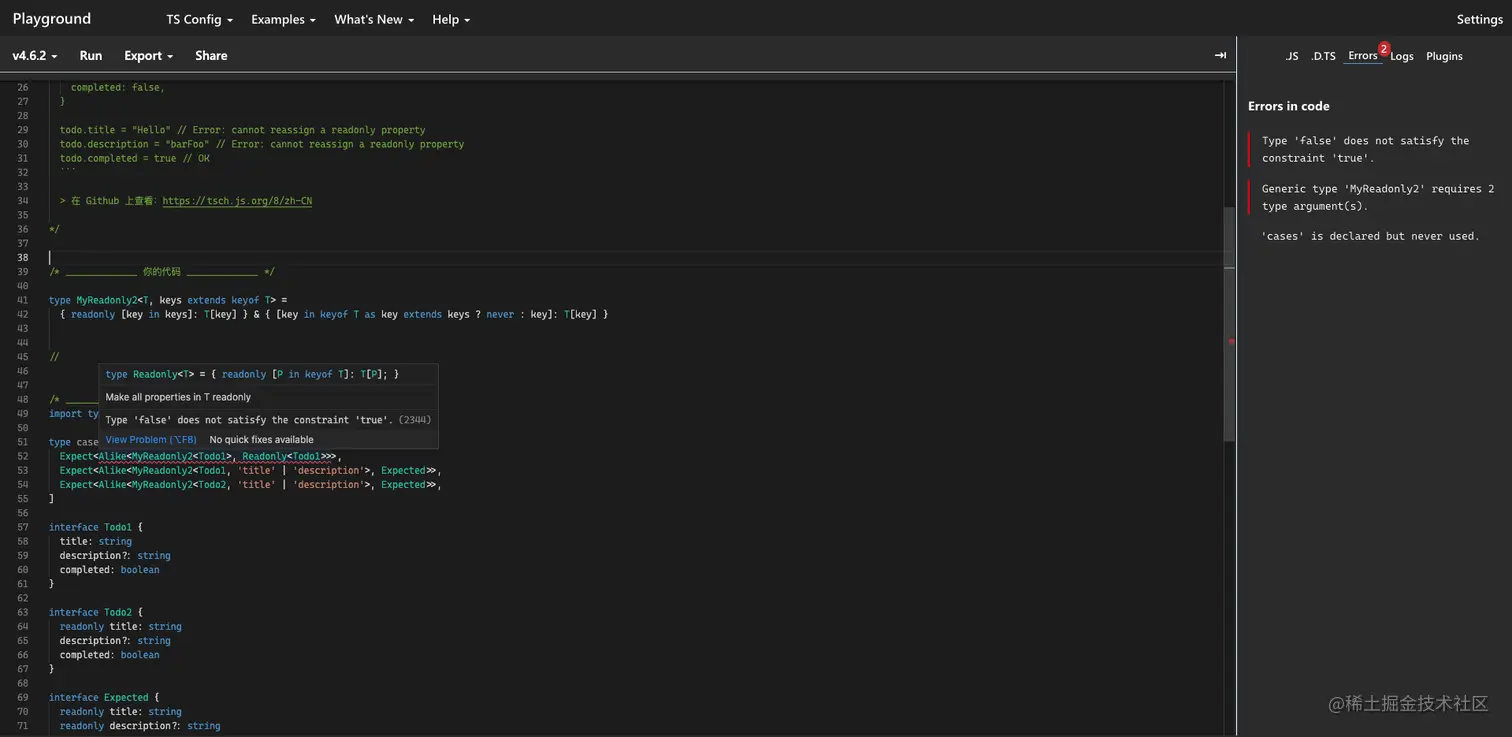This screenshot has height=737, width=1512.
Task: Select the Errors tab
Action: [x=1363, y=56]
